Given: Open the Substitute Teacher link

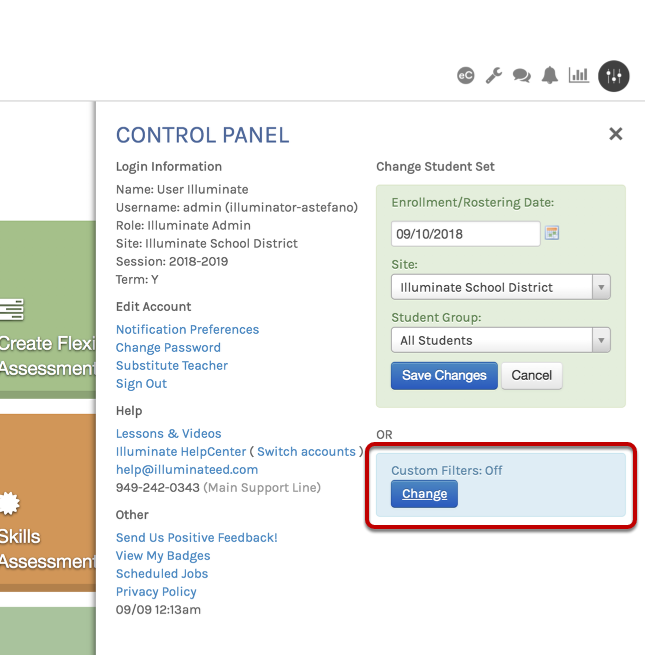Looking at the screenshot, I should point(172,366).
